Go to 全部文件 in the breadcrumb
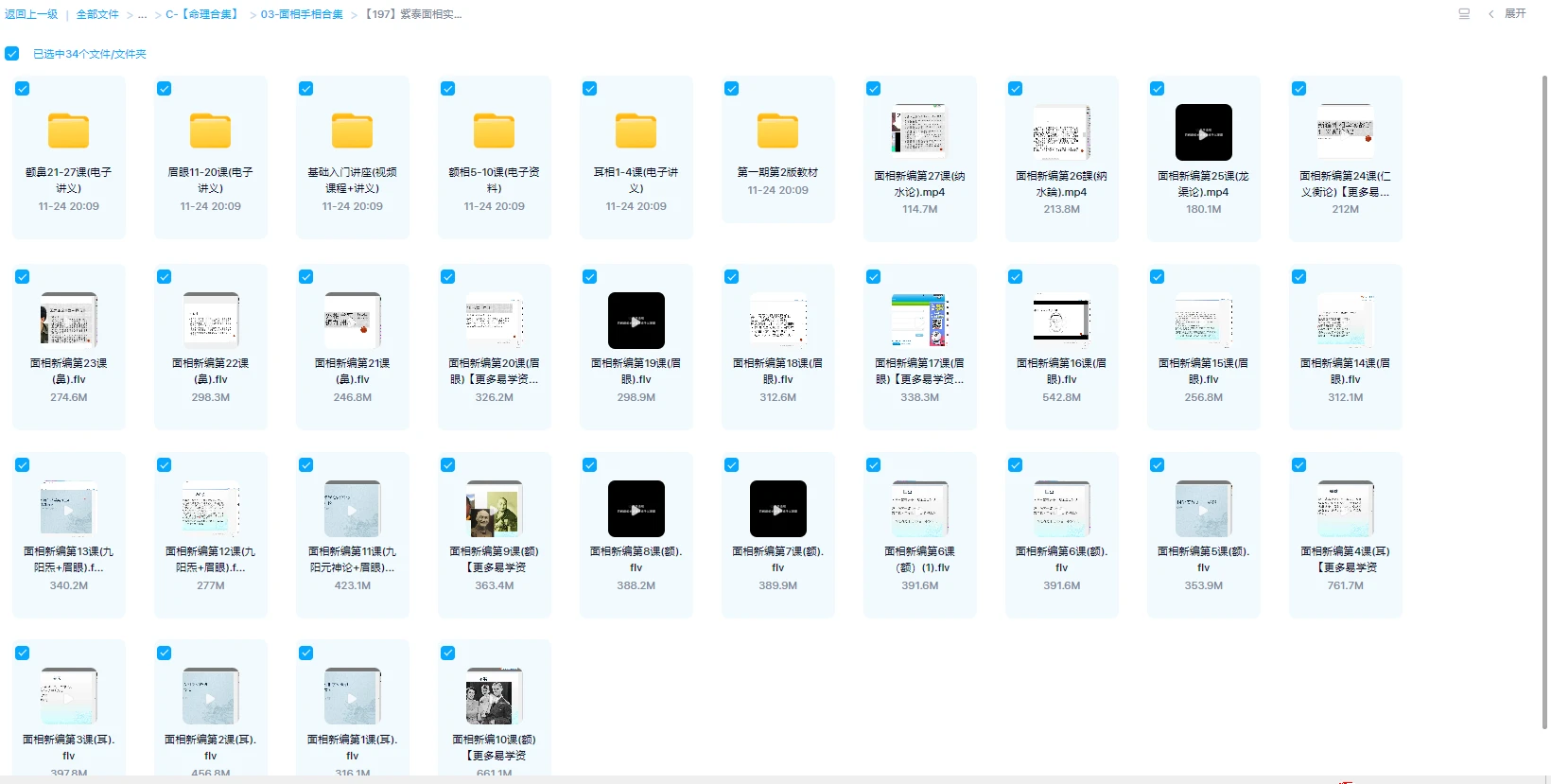 pos(97,15)
